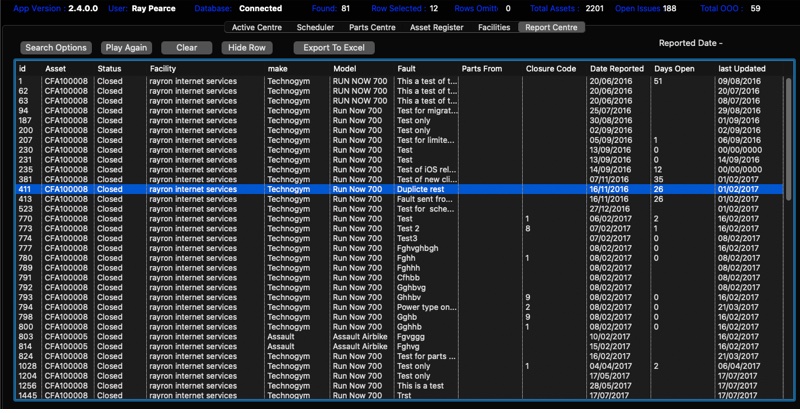Click the Days Open value 35

point(658,179)
